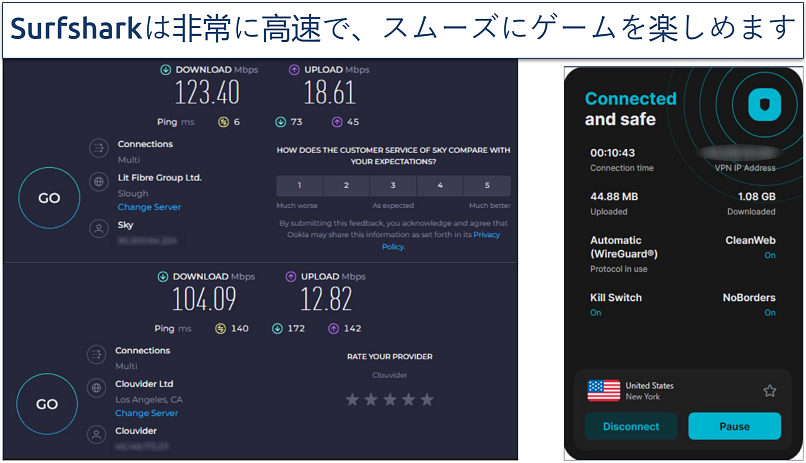Click the United States flag icon

603,391
